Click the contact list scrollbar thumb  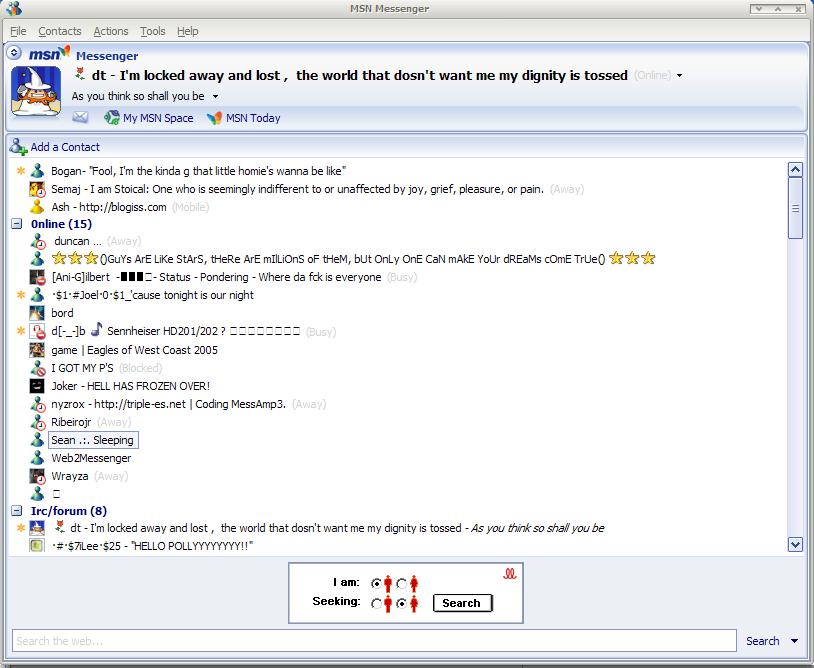click(x=795, y=209)
